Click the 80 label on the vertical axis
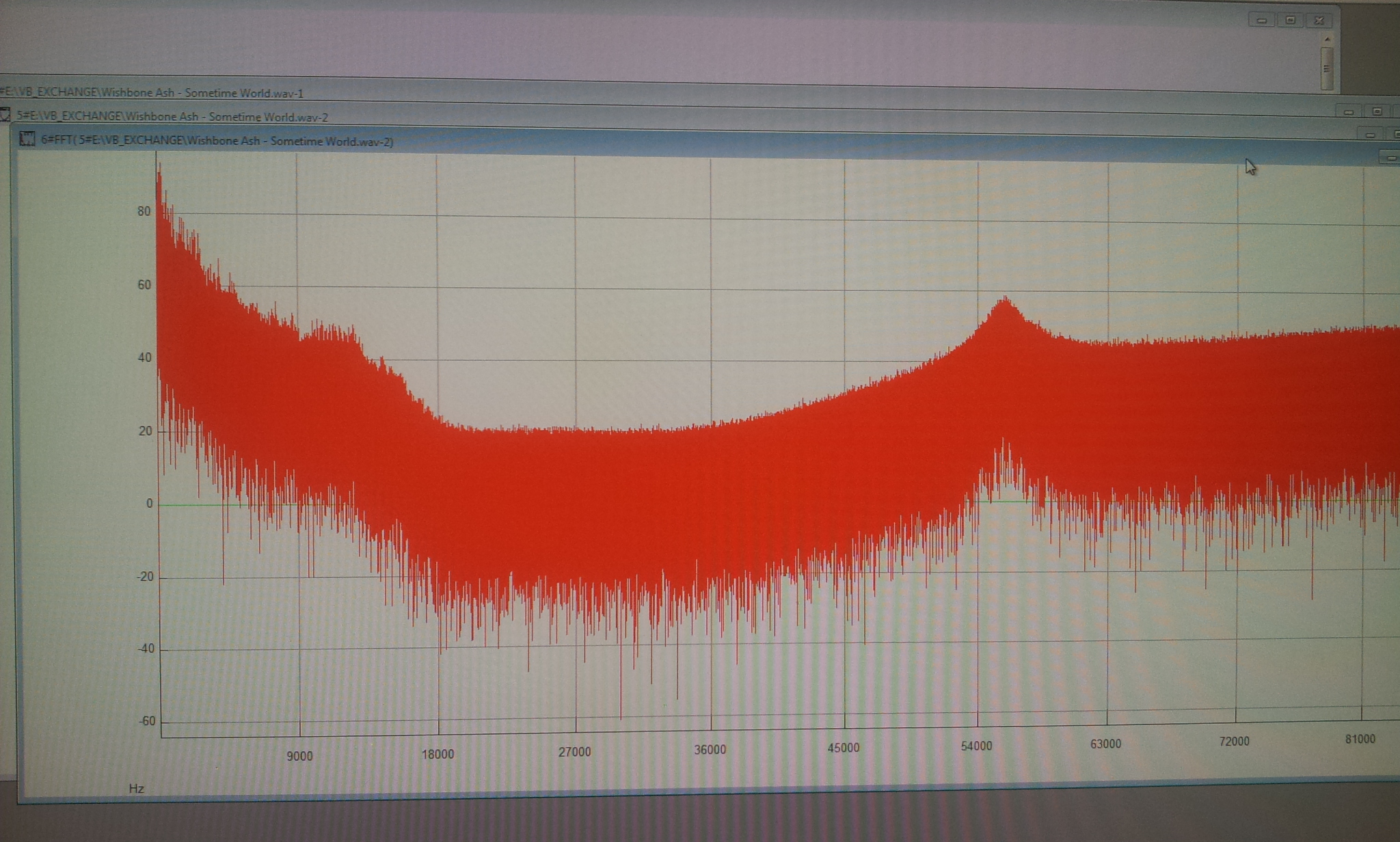 [x=144, y=211]
